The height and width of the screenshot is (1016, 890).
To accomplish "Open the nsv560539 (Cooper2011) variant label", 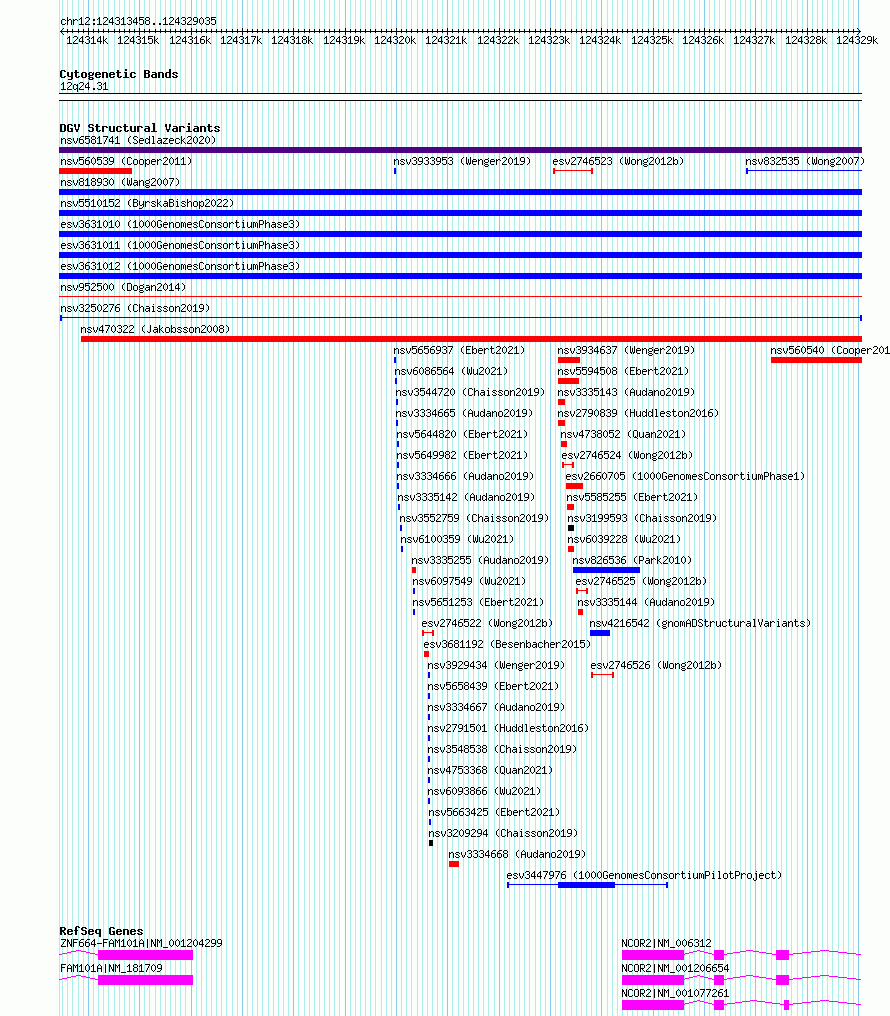I will coord(126,161).
